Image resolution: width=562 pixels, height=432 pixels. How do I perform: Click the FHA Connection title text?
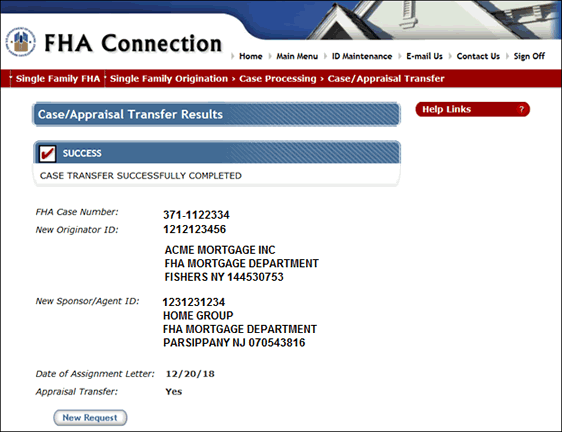tap(133, 43)
